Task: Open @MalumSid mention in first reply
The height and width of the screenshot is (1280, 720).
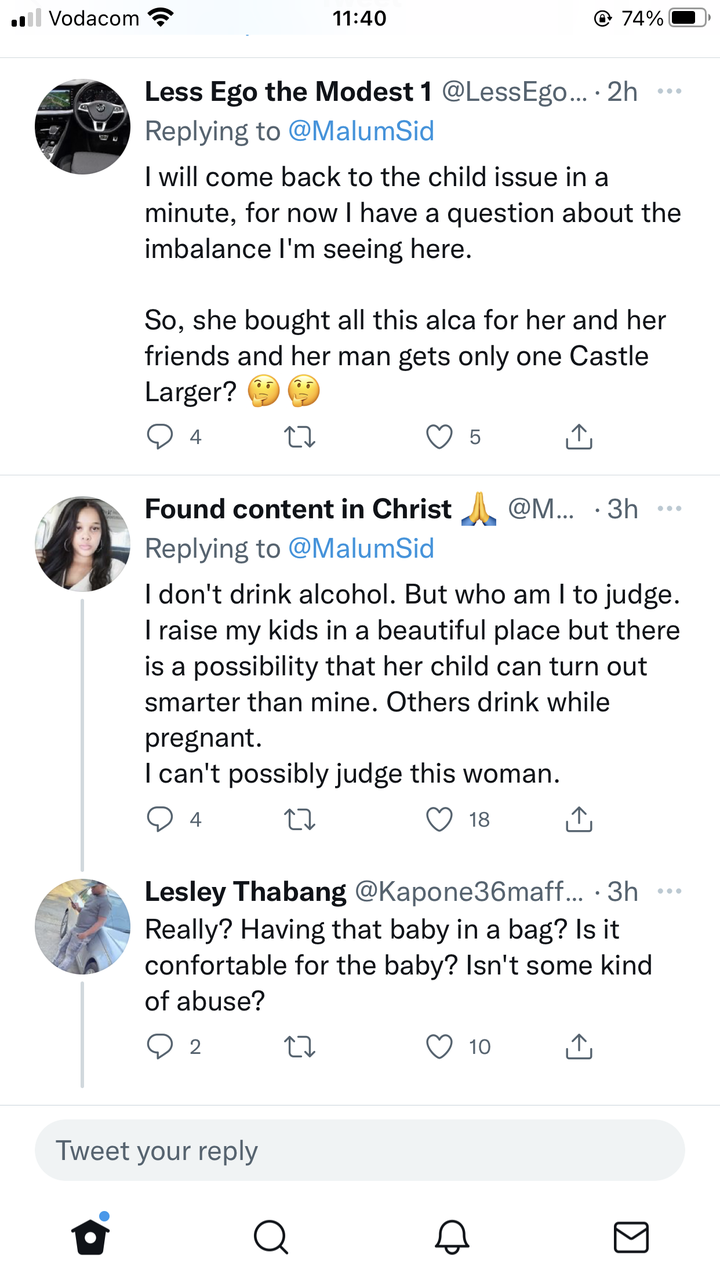Action: [361, 130]
